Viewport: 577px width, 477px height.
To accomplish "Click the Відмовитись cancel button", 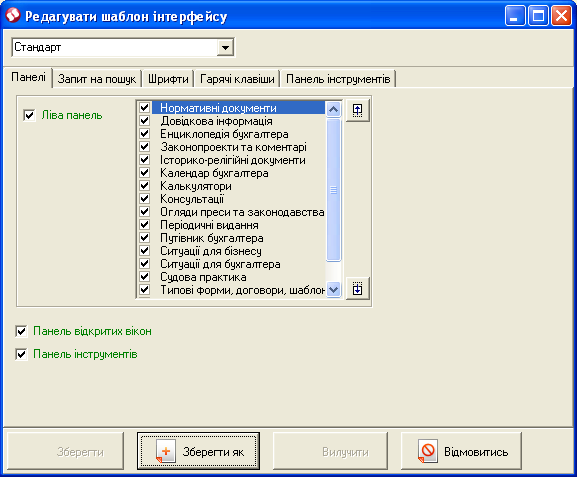I will [x=461, y=451].
